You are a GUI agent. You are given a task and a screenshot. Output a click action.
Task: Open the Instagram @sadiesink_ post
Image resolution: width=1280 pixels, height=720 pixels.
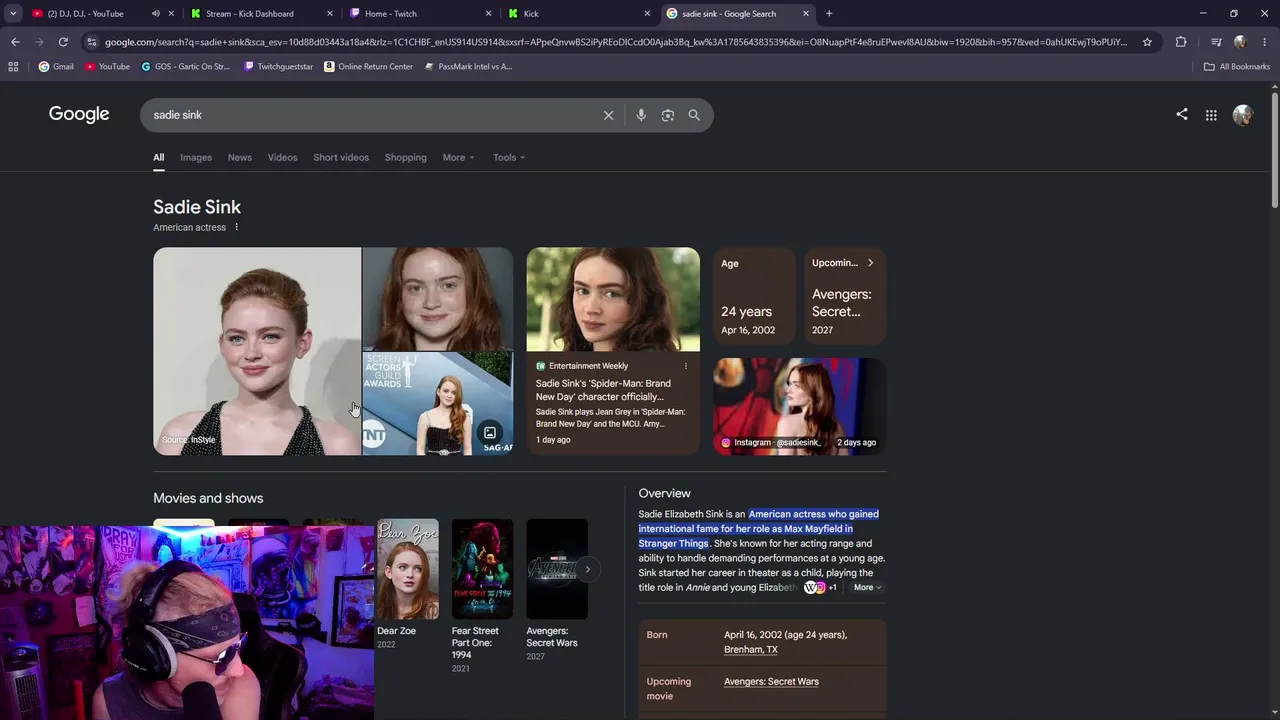pos(800,407)
